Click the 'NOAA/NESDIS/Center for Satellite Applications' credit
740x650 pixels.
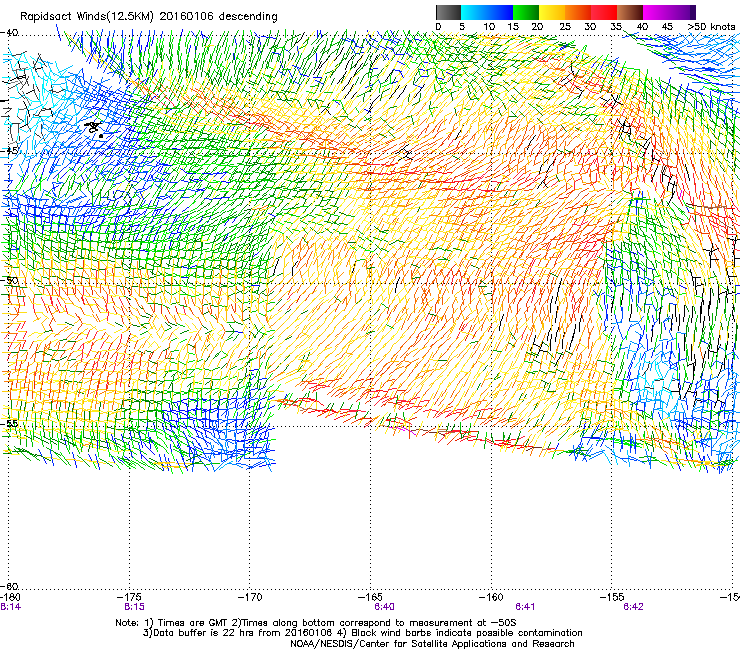click(x=432, y=644)
